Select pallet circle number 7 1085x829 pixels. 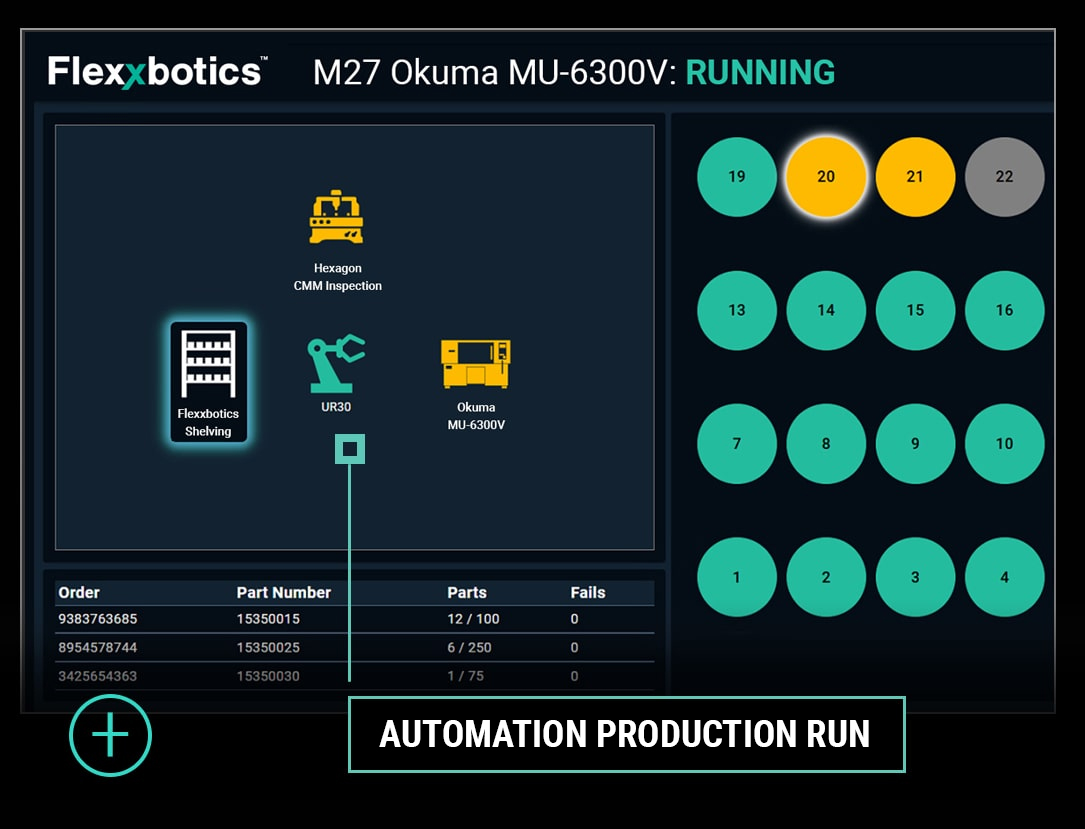pos(736,443)
